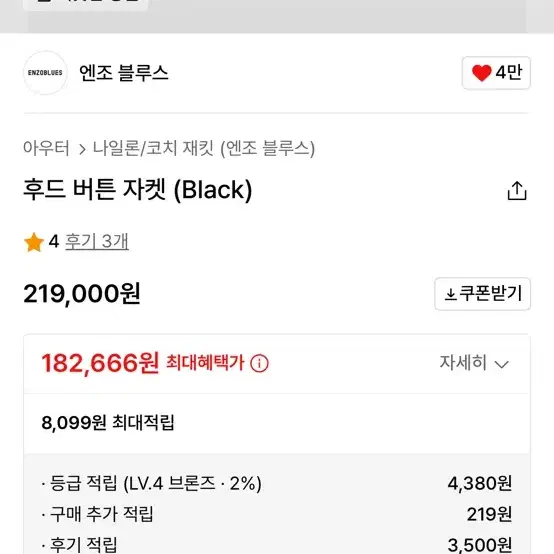Viewport: 554px width, 554px height.
Task: Open 나일론/코치 재킷 (엔조 블루스) category
Action: tap(204, 148)
